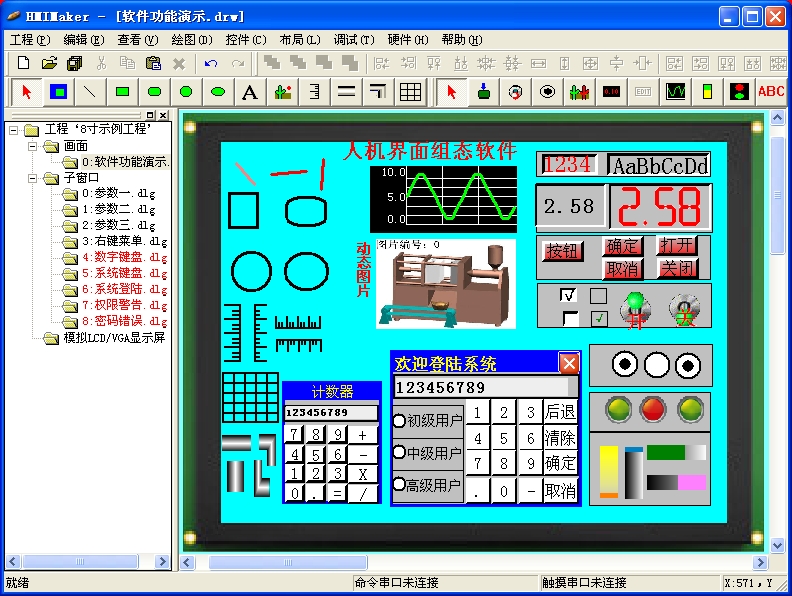Viewport: 792px width, 596px height.
Task: Select the 初级用户 radio button
Action: (x=399, y=421)
